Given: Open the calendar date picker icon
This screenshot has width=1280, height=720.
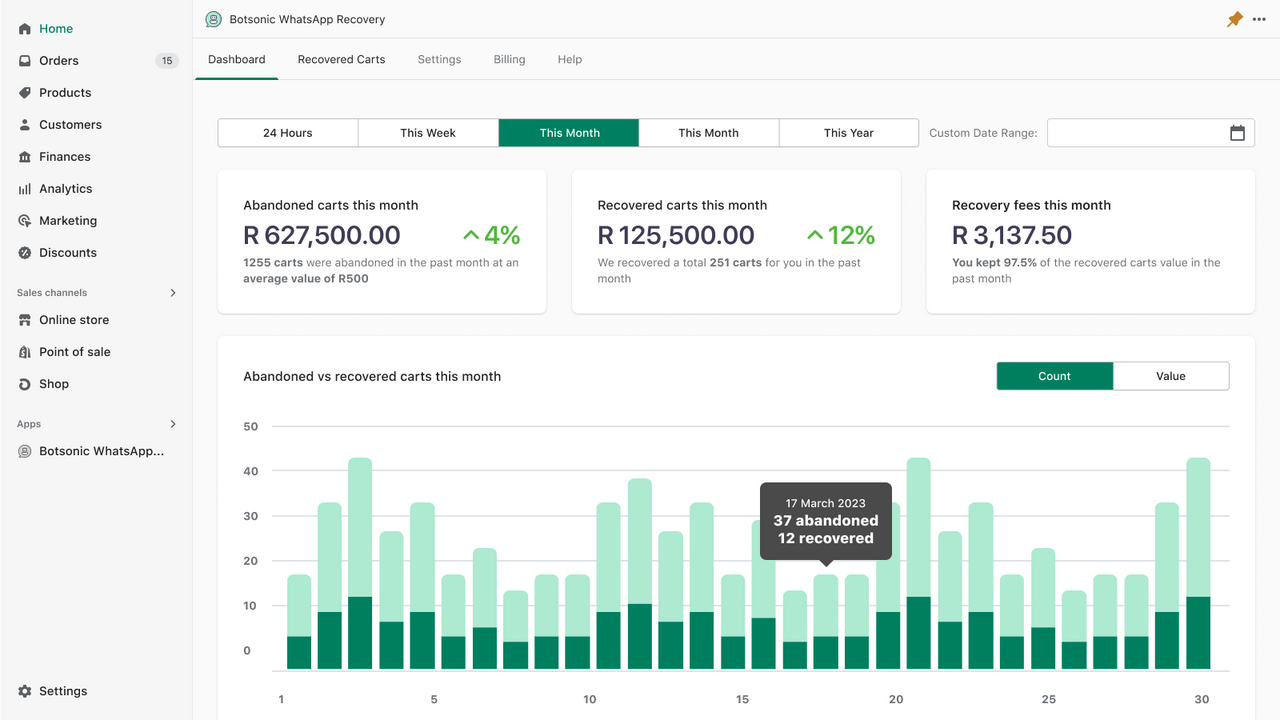Looking at the screenshot, I should click(x=1237, y=133).
